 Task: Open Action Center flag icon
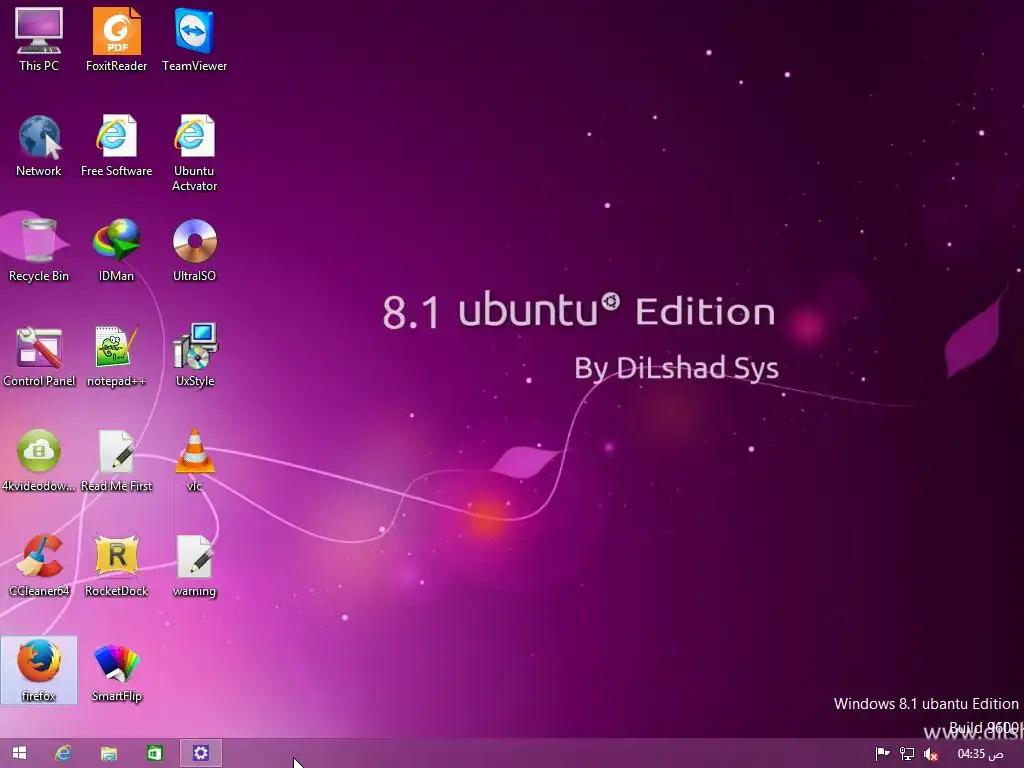[882, 754]
